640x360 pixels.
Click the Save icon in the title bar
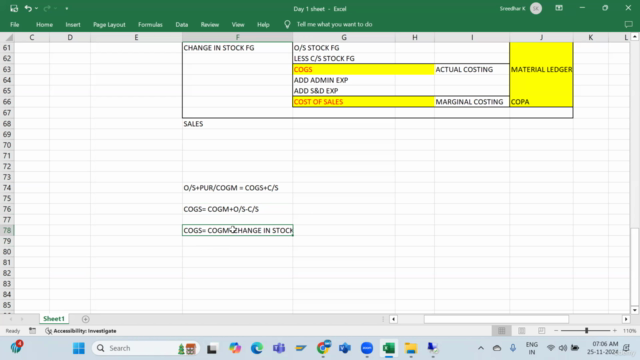click(14, 9)
